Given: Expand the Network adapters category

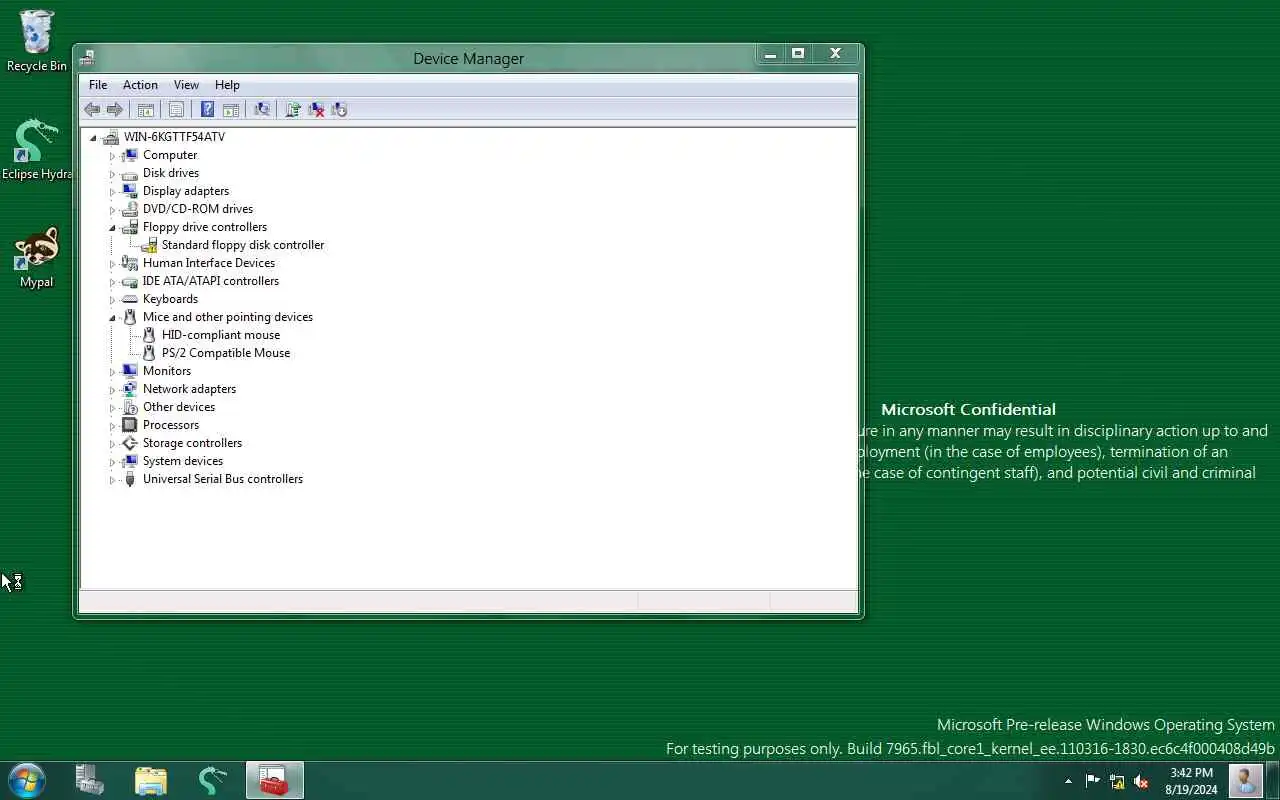Looking at the screenshot, I should [112, 390].
